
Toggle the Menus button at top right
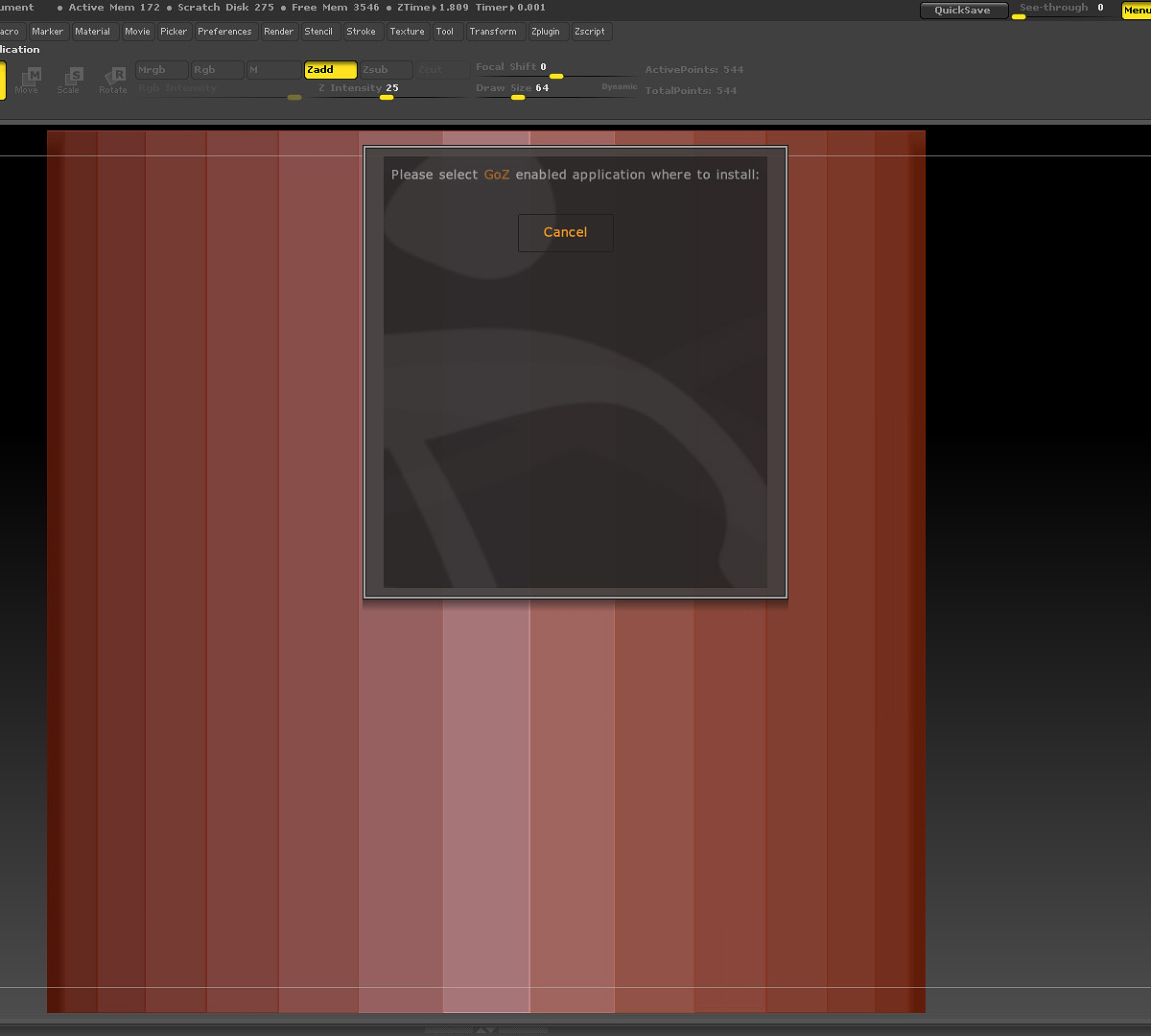[x=1137, y=11]
